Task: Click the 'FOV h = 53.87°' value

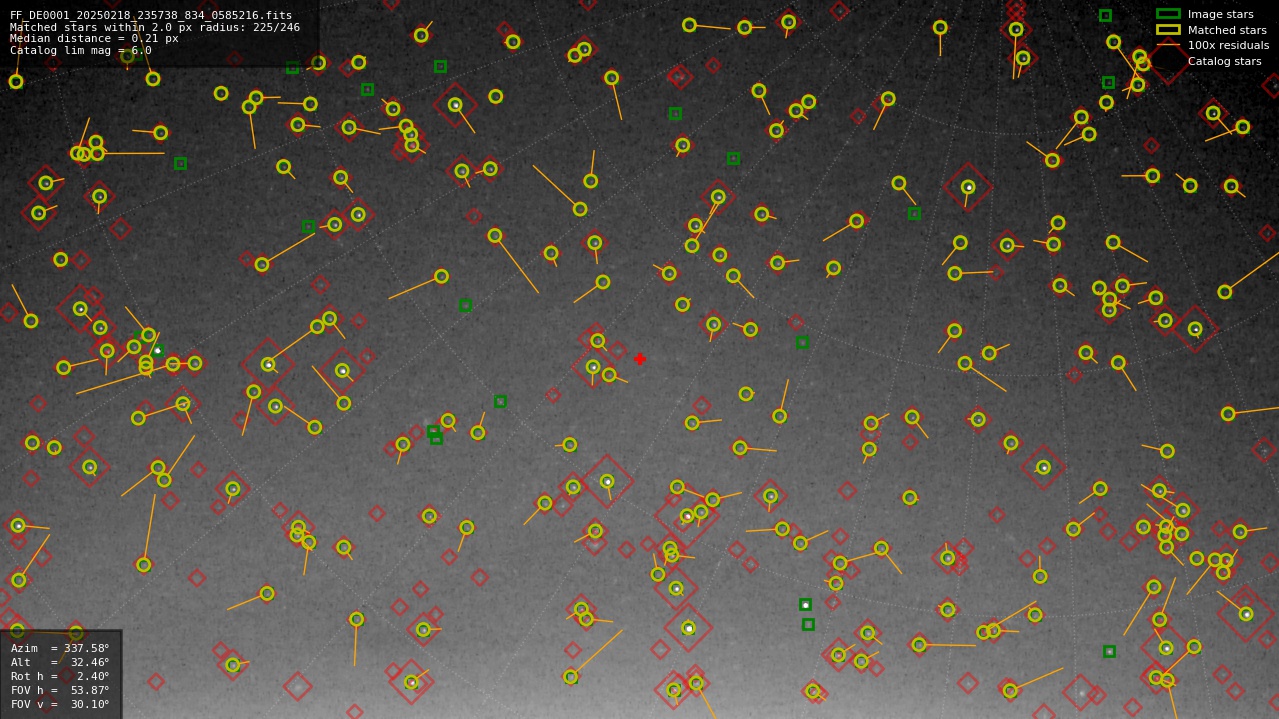Action: pyautogui.click(x=60, y=691)
